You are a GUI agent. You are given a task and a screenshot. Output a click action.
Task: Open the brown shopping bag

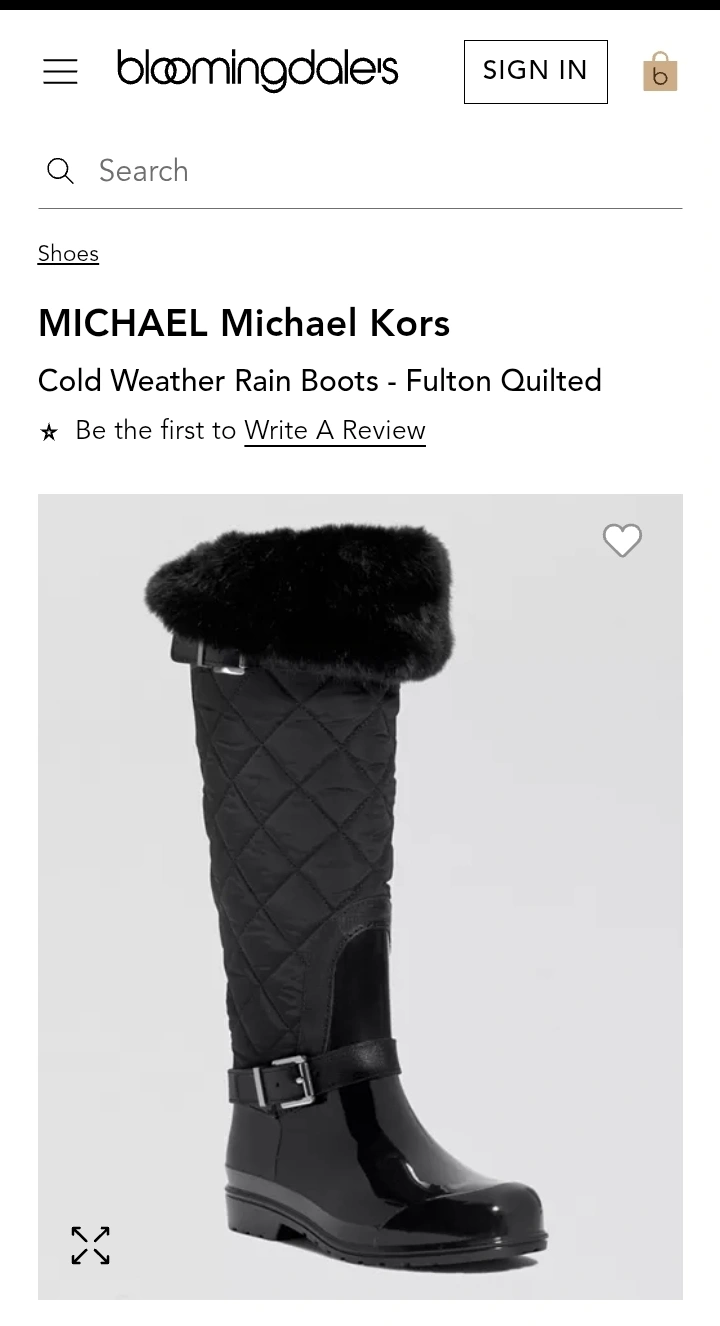click(660, 71)
